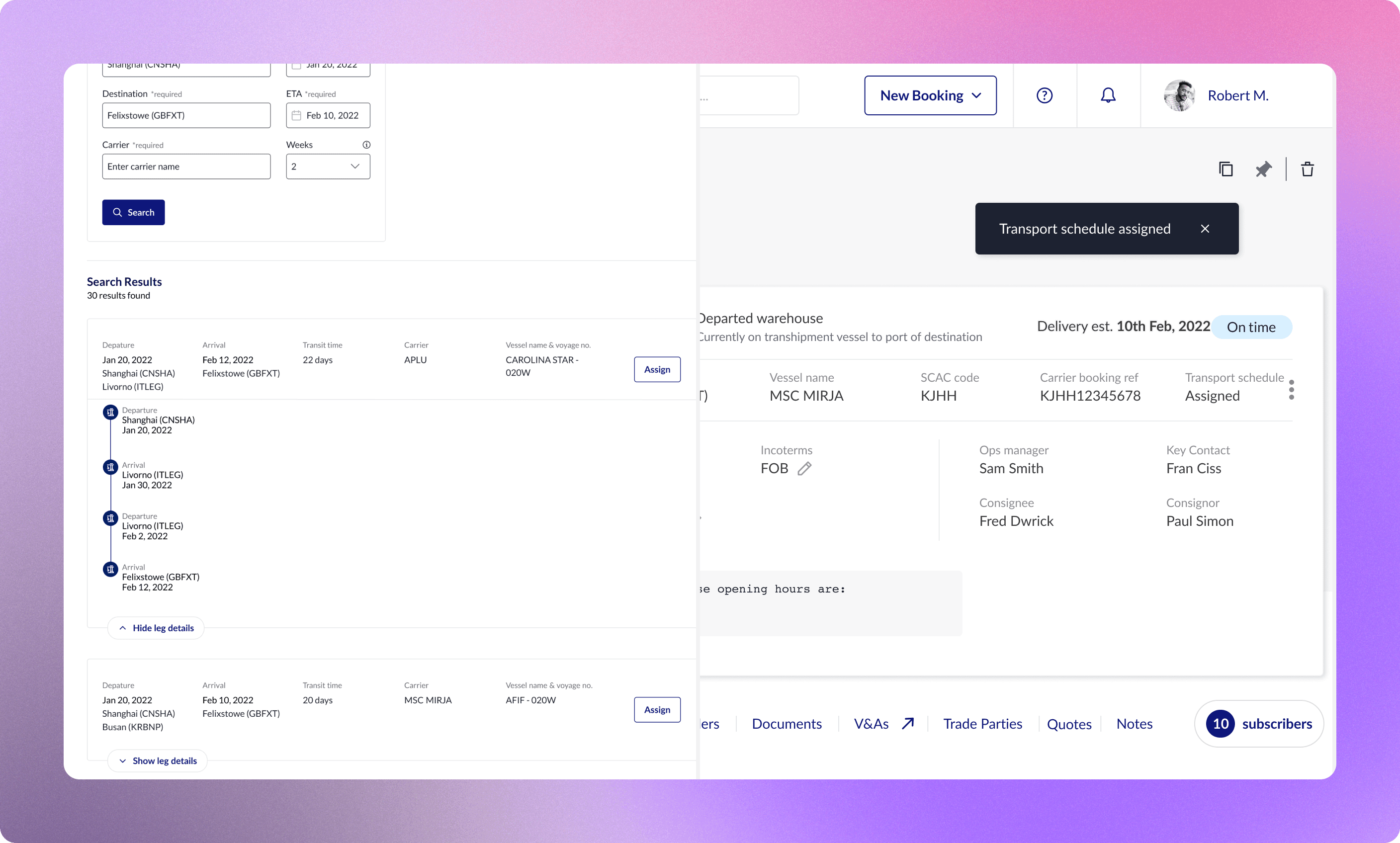Edit Incoterms with pencil icon
Image resolution: width=1400 pixels, height=843 pixels.
[x=804, y=469]
